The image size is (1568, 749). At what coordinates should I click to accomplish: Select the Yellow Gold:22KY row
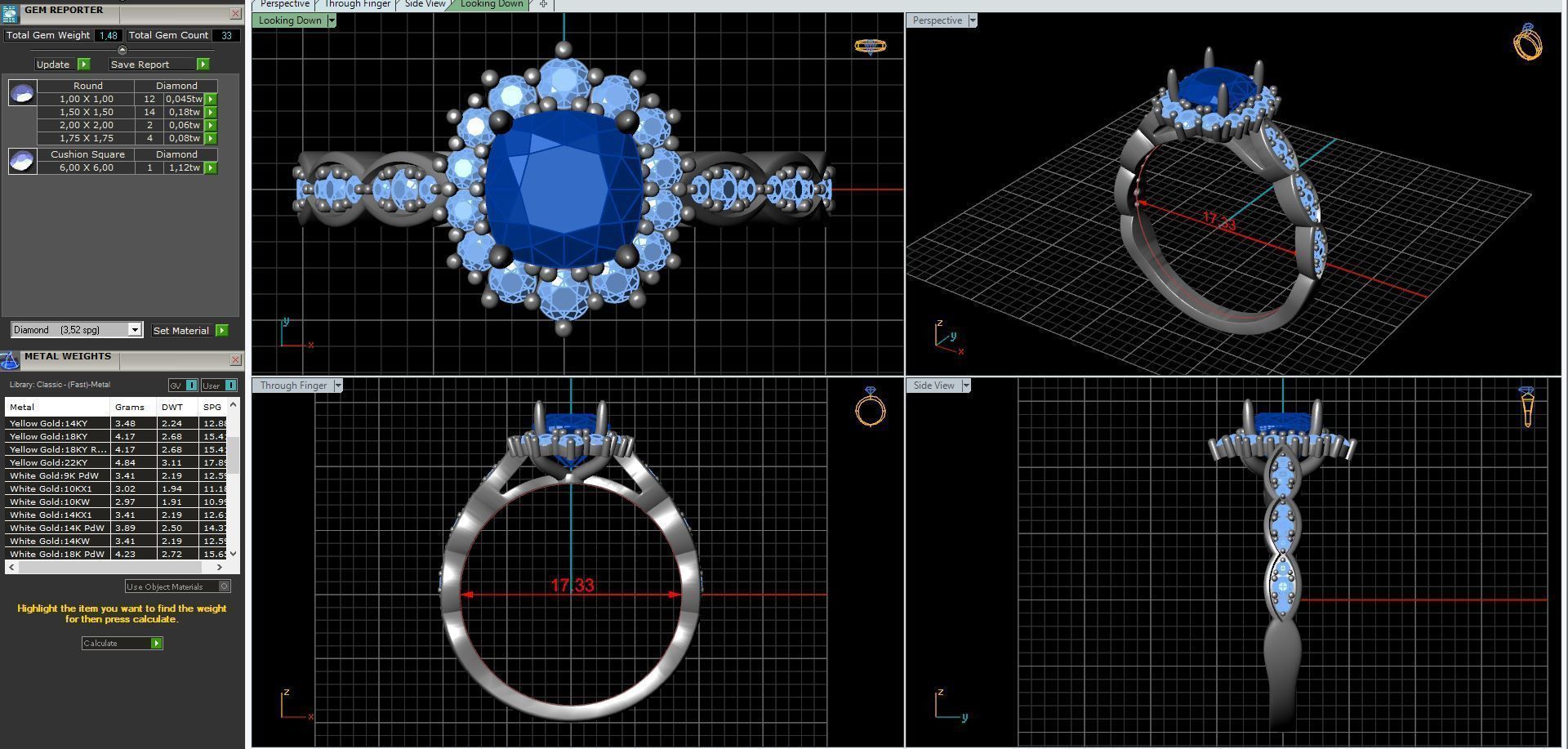[116, 462]
